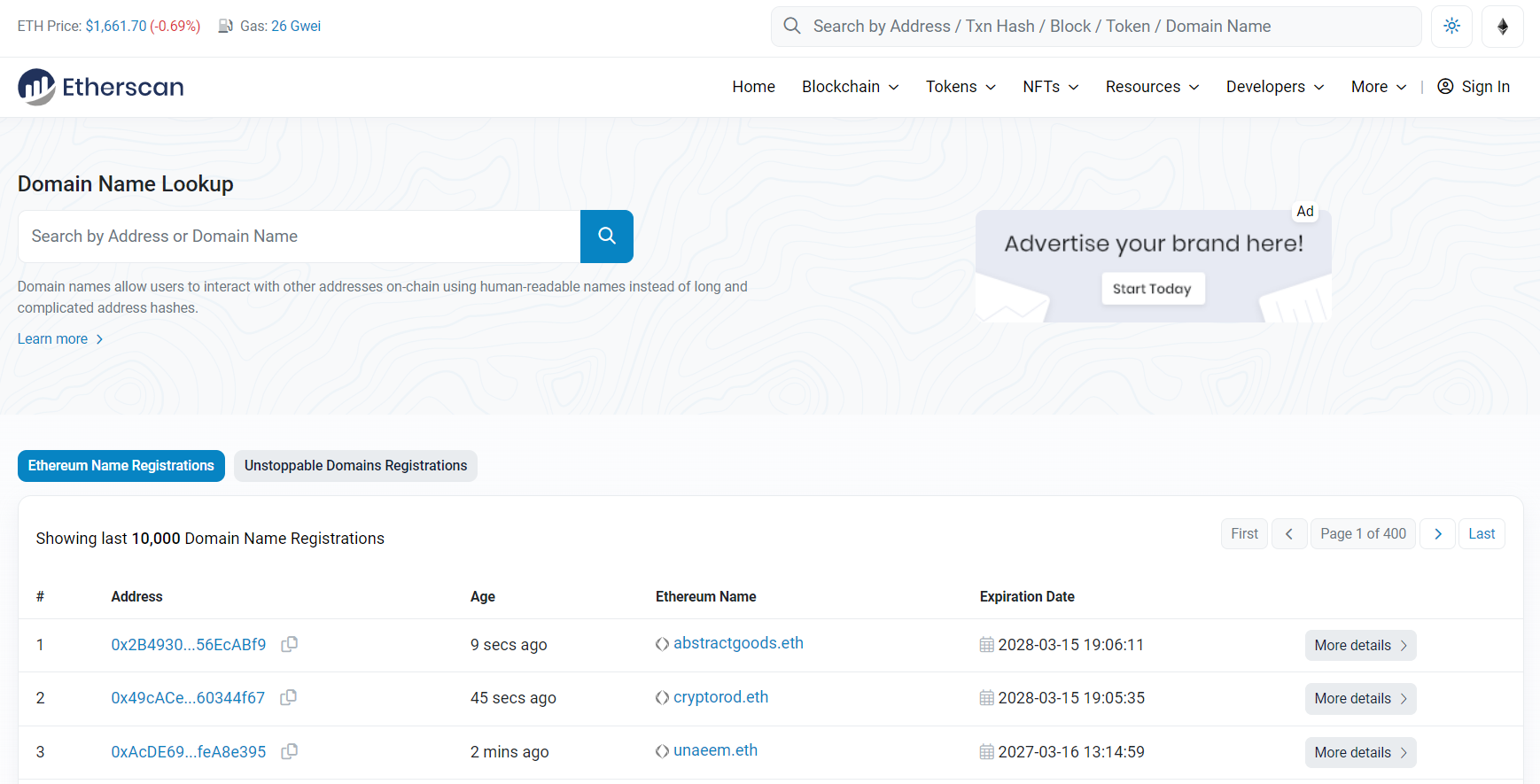Click the blue domain search magnifier button

click(x=606, y=237)
